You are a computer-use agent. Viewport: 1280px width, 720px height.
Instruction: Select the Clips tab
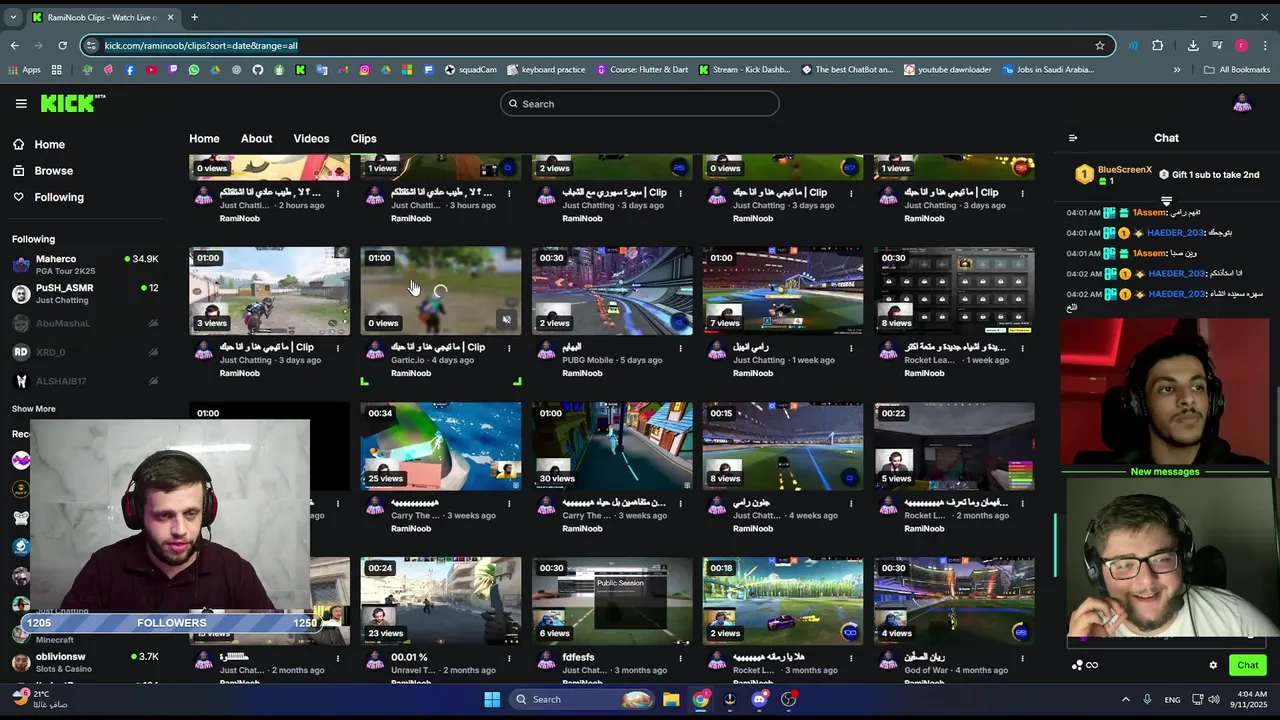363,139
